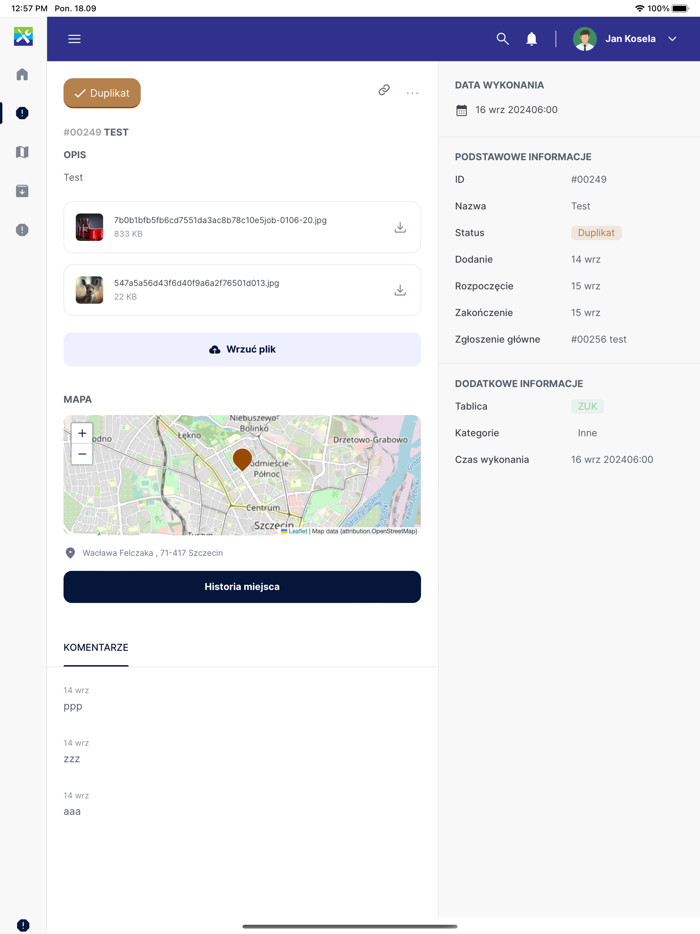Open the hamburger navigation menu
The image size is (700, 934).
point(74,39)
